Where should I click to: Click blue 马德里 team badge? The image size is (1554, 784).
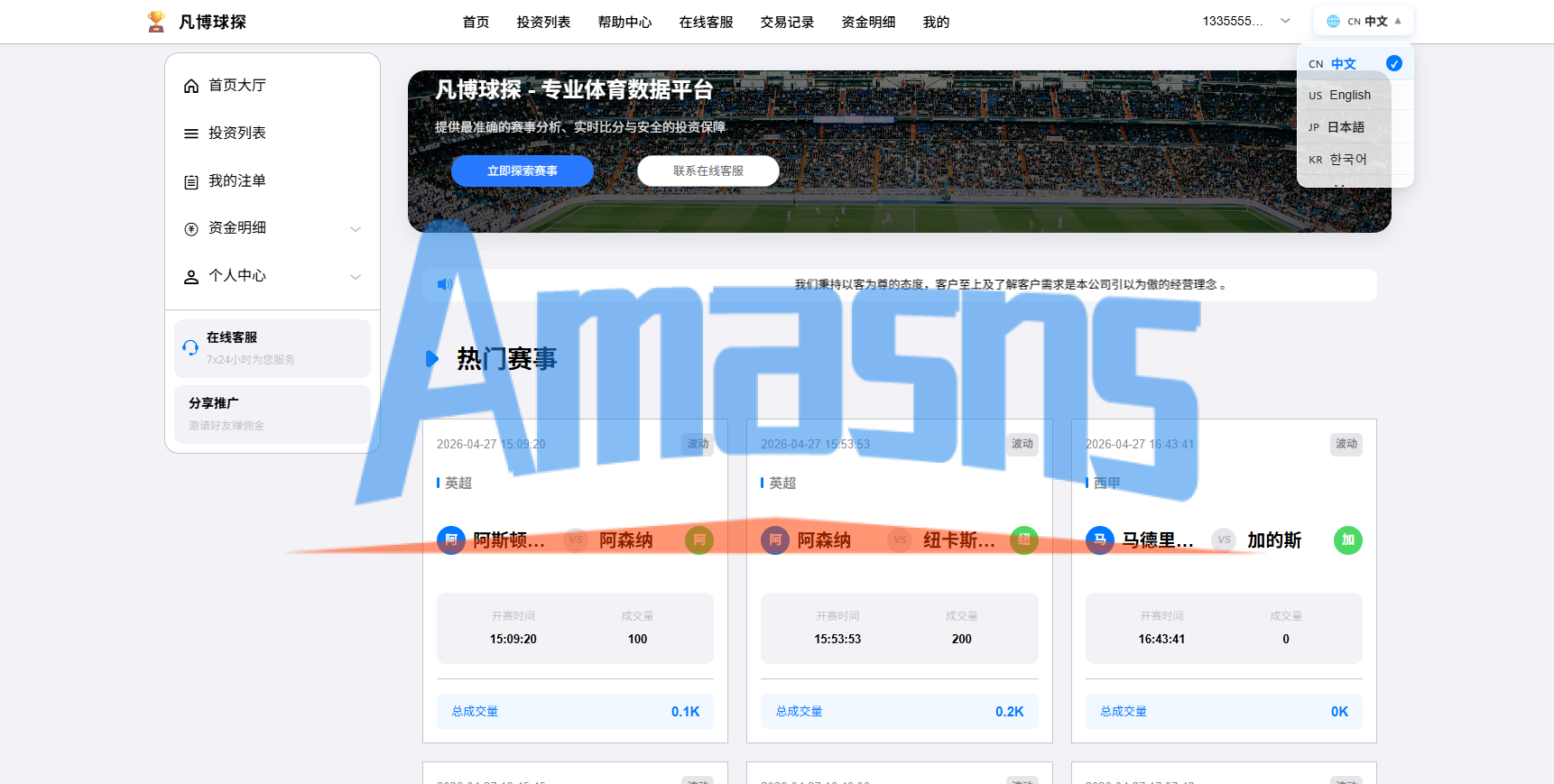click(1100, 540)
